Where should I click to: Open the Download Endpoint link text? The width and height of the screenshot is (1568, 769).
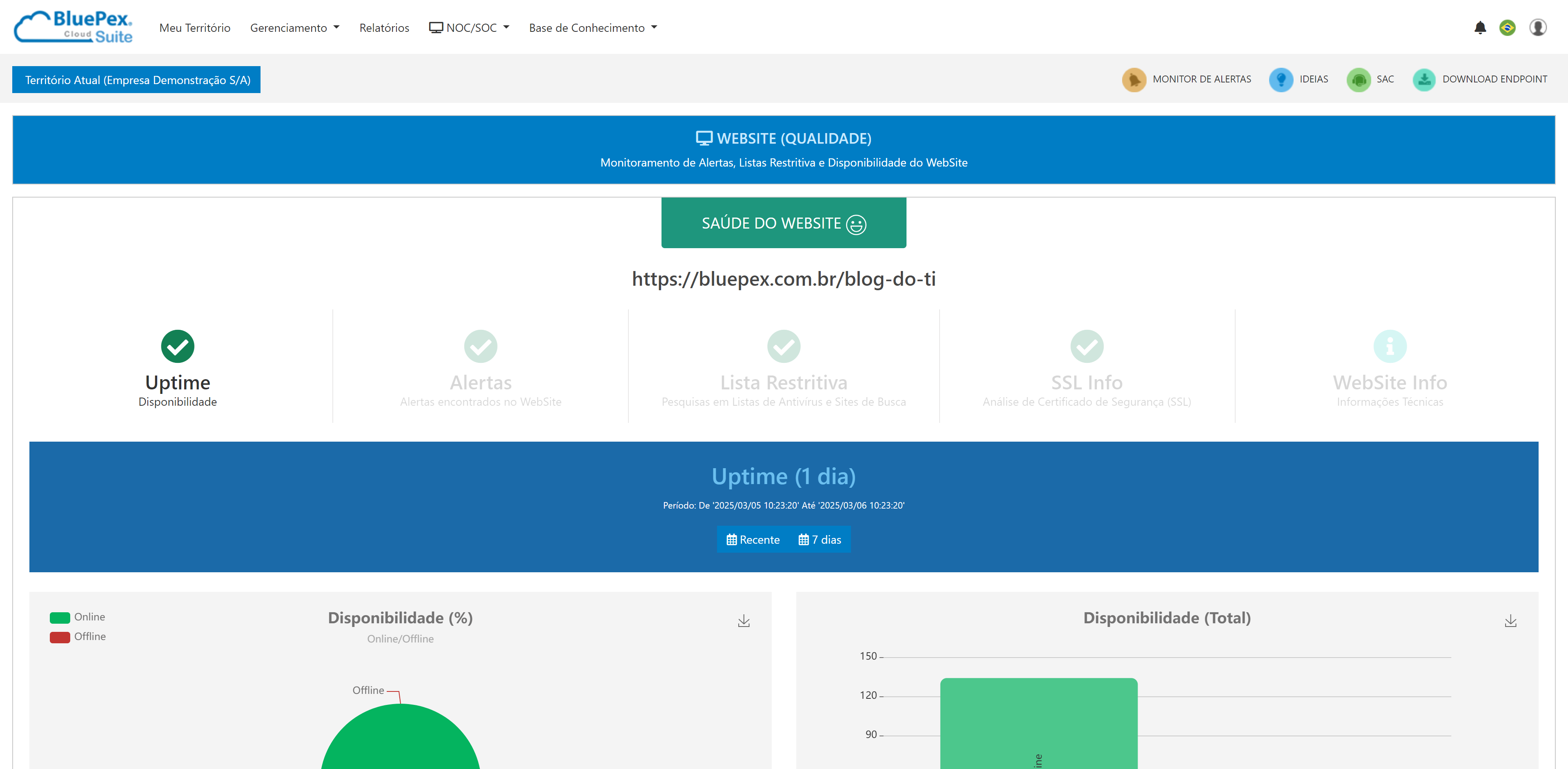1494,79
